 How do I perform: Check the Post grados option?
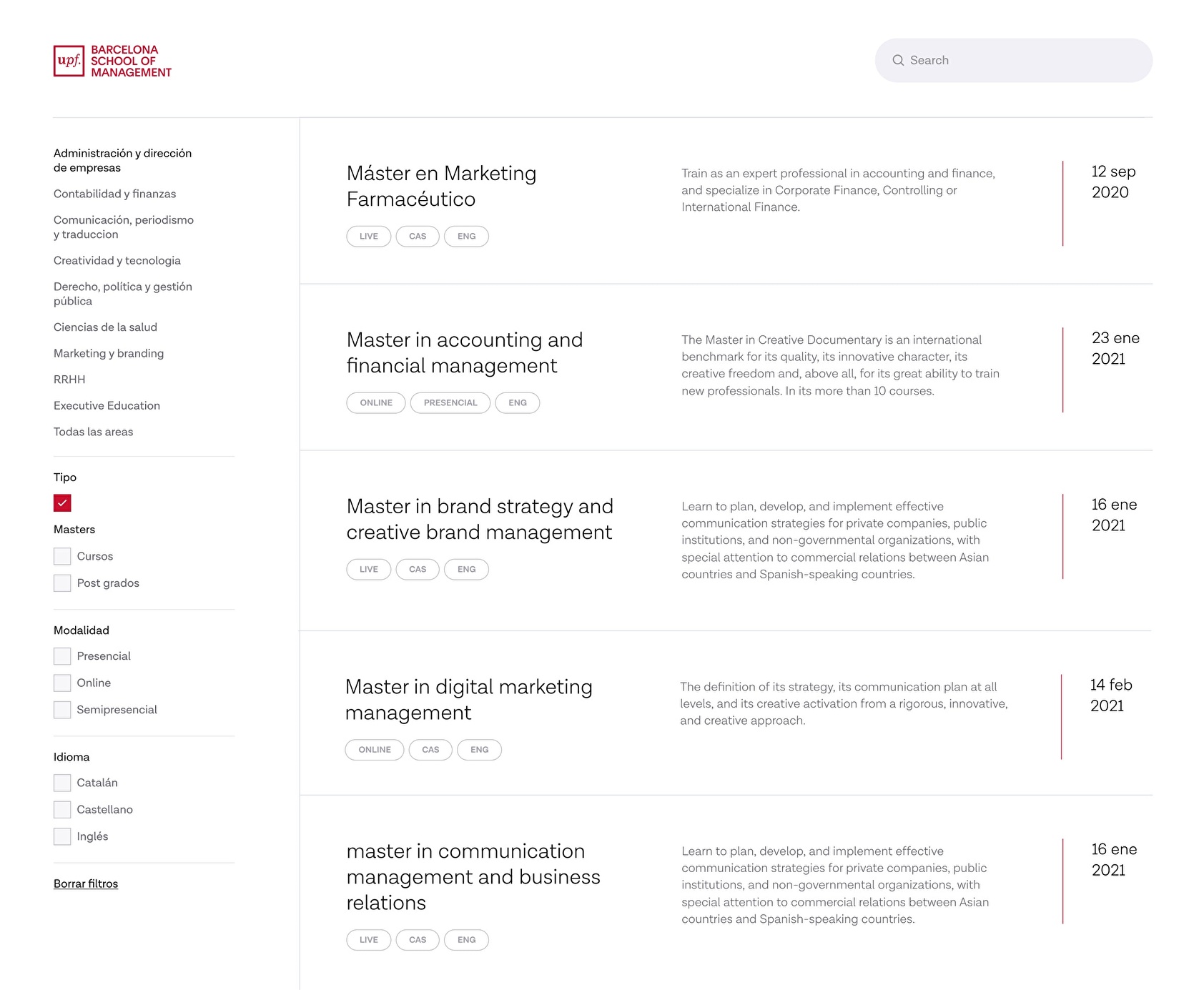point(62,583)
